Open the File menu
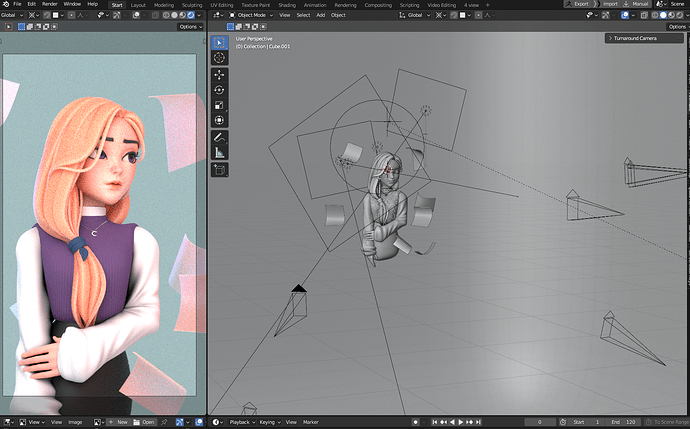 click(x=18, y=4)
